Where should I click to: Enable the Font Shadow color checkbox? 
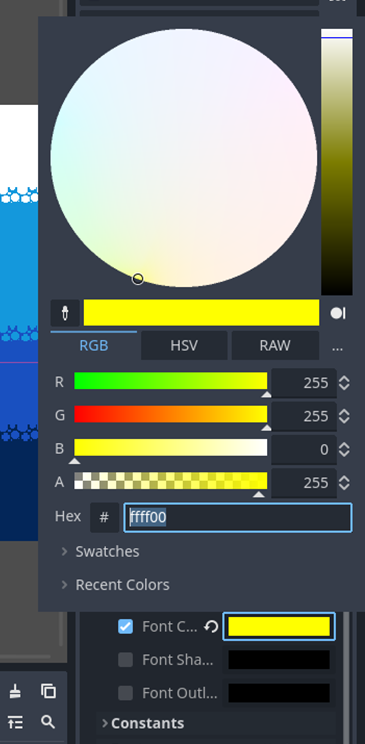pos(125,660)
